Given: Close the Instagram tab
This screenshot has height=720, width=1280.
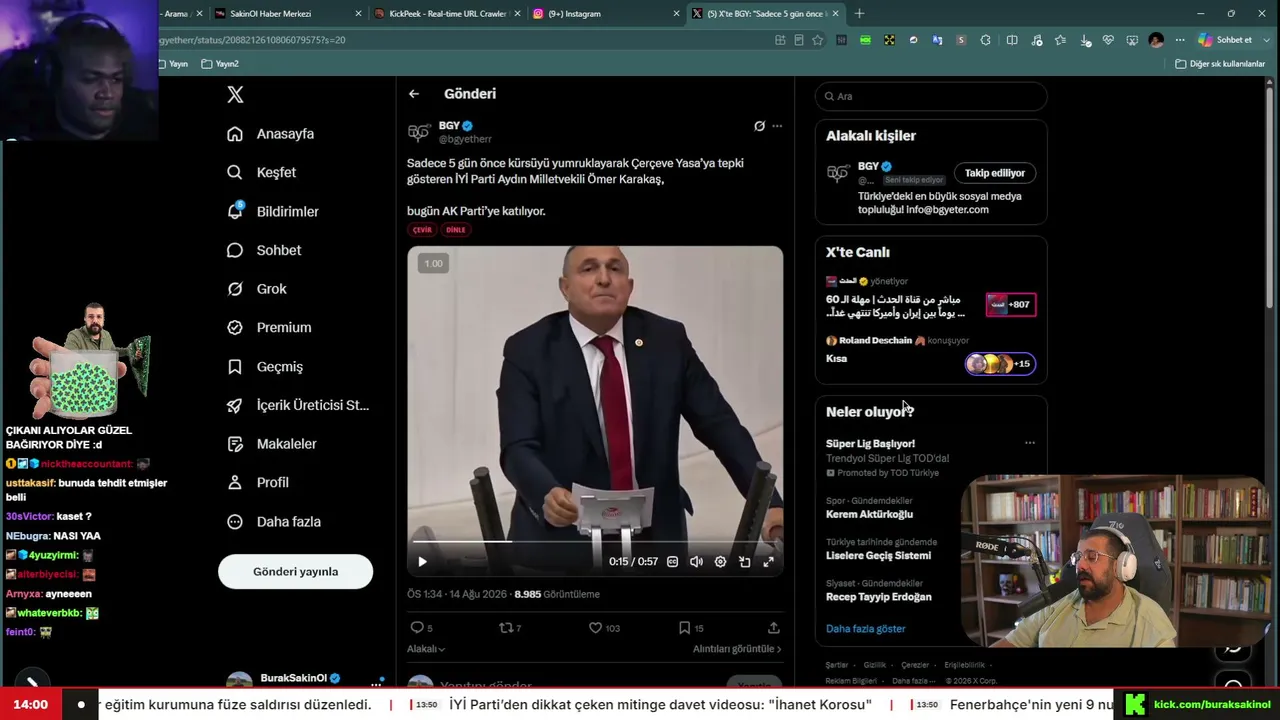Looking at the screenshot, I should (x=676, y=14).
